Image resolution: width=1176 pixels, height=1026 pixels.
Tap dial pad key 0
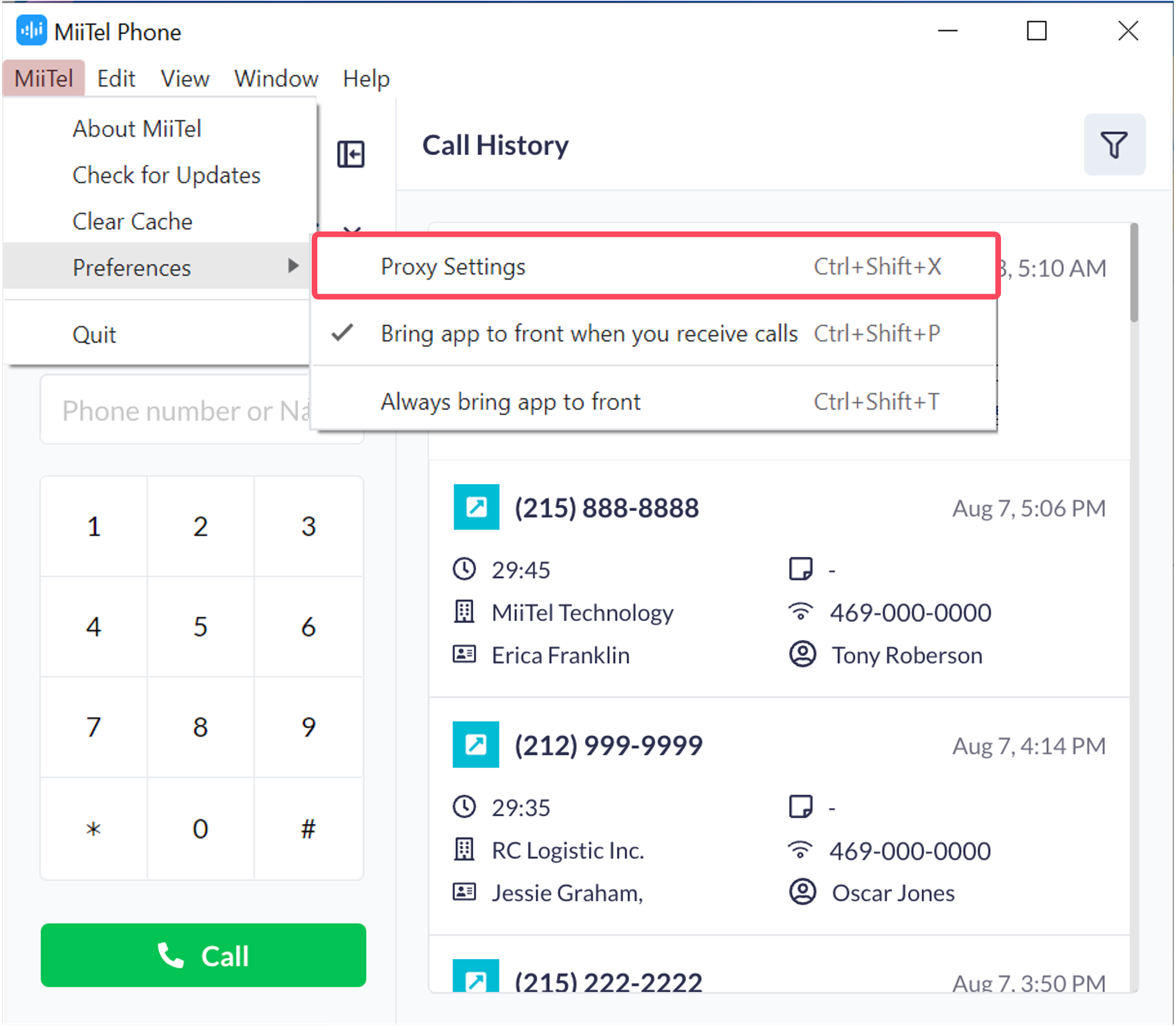tap(200, 829)
